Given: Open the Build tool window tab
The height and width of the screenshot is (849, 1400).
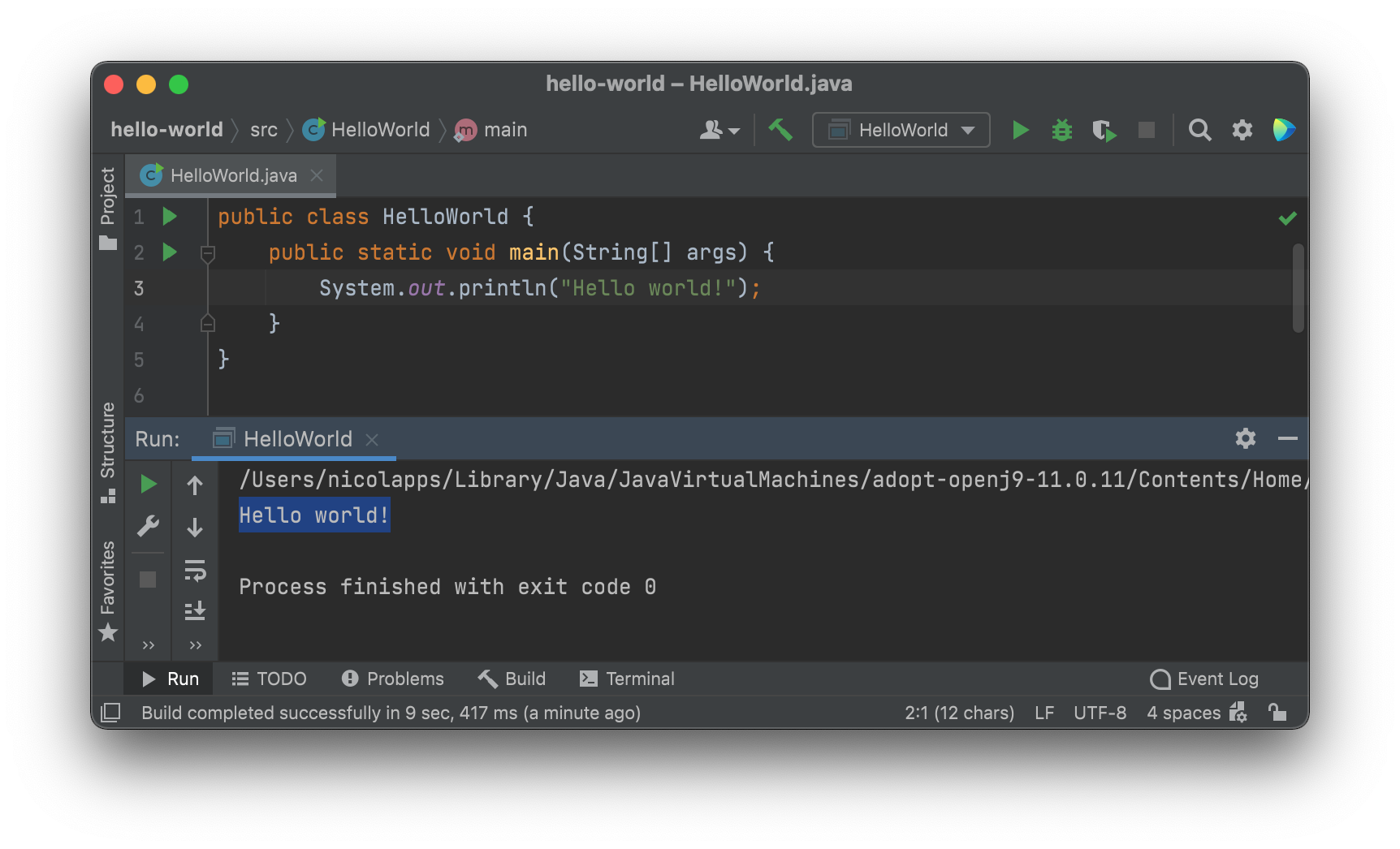Looking at the screenshot, I should click(x=512, y=679).
